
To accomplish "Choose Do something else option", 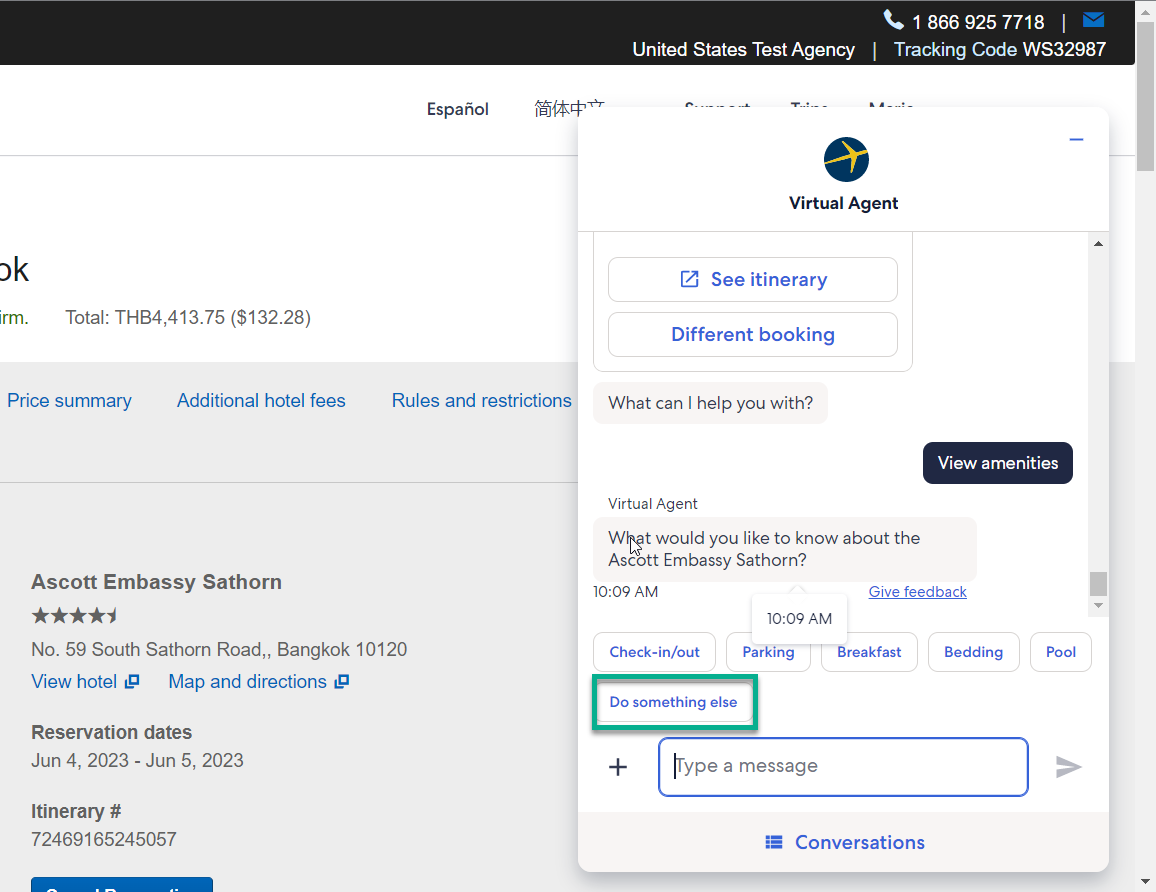I will tap(674, 702).
